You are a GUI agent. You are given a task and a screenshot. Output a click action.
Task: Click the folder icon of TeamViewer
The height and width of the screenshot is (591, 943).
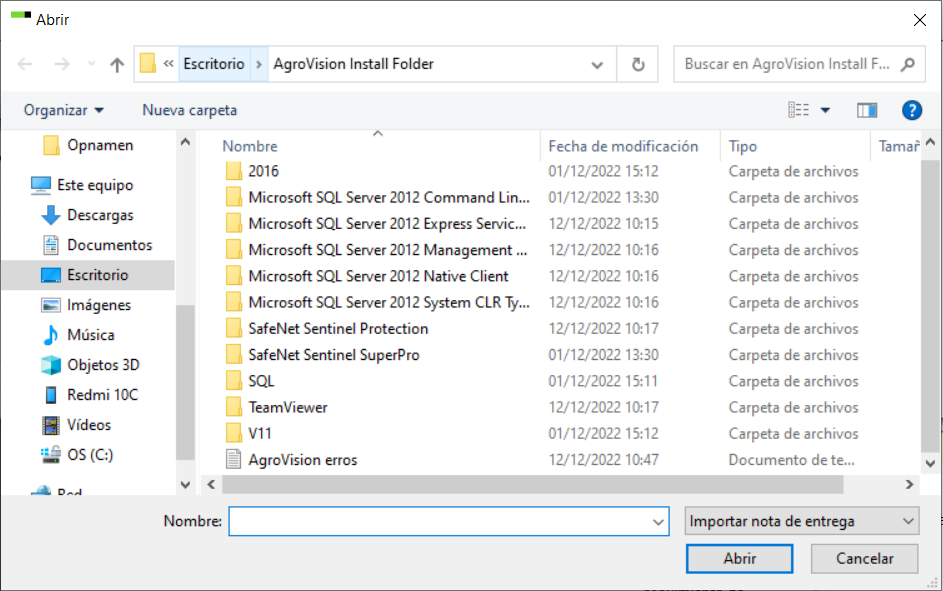[x=233, y=407]
